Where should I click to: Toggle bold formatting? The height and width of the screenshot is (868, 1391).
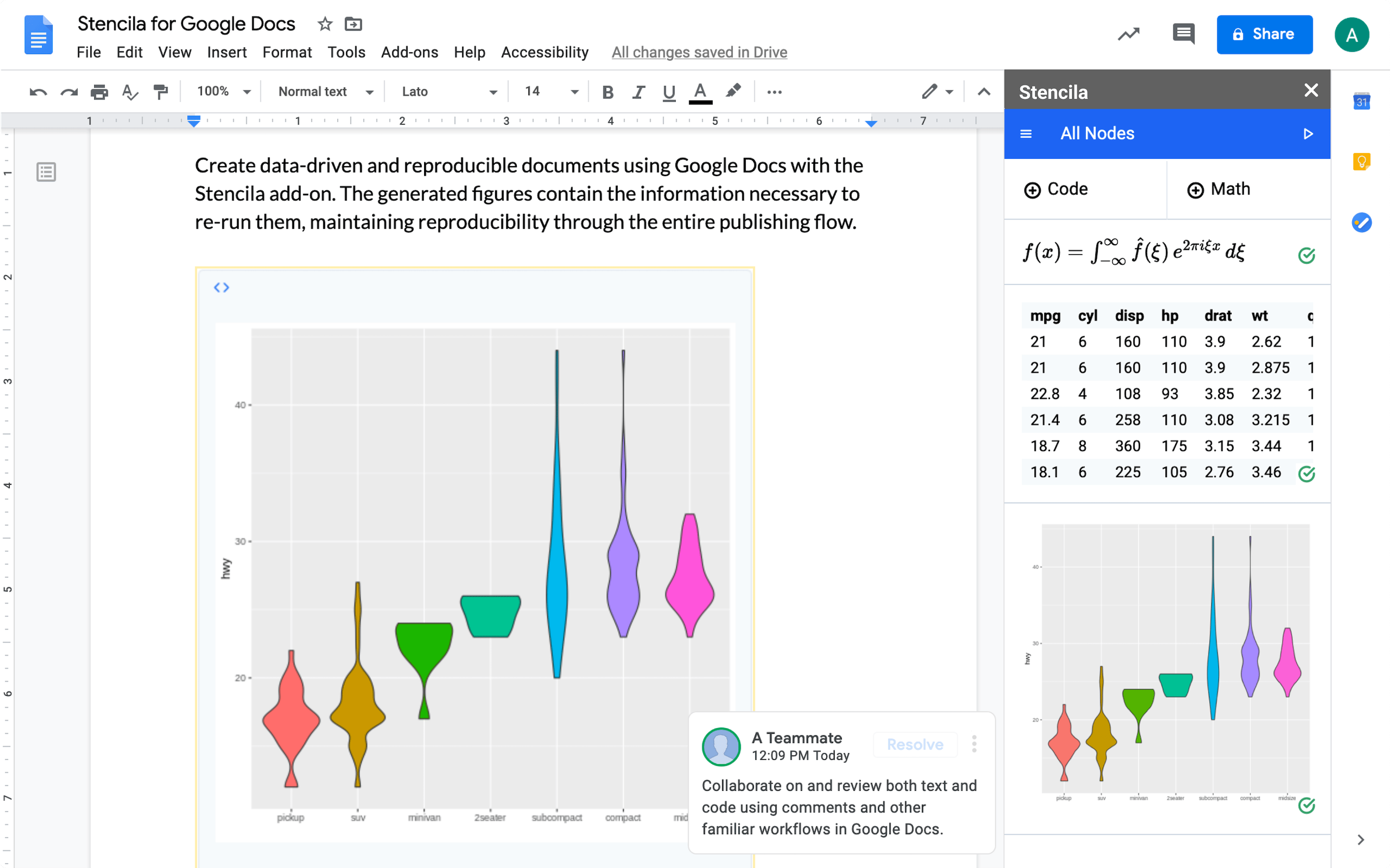[x=608, y=91]
